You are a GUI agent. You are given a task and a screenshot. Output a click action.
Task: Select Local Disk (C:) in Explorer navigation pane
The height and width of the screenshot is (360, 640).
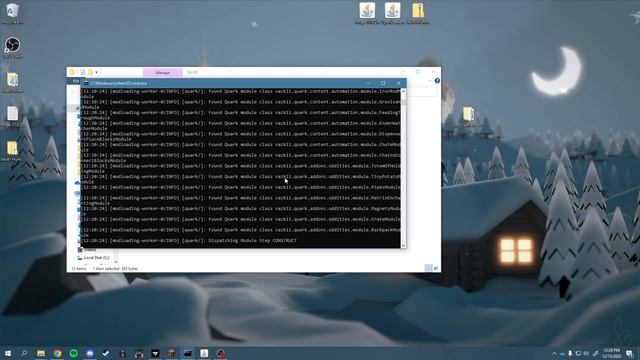click(x=96, y=258)
